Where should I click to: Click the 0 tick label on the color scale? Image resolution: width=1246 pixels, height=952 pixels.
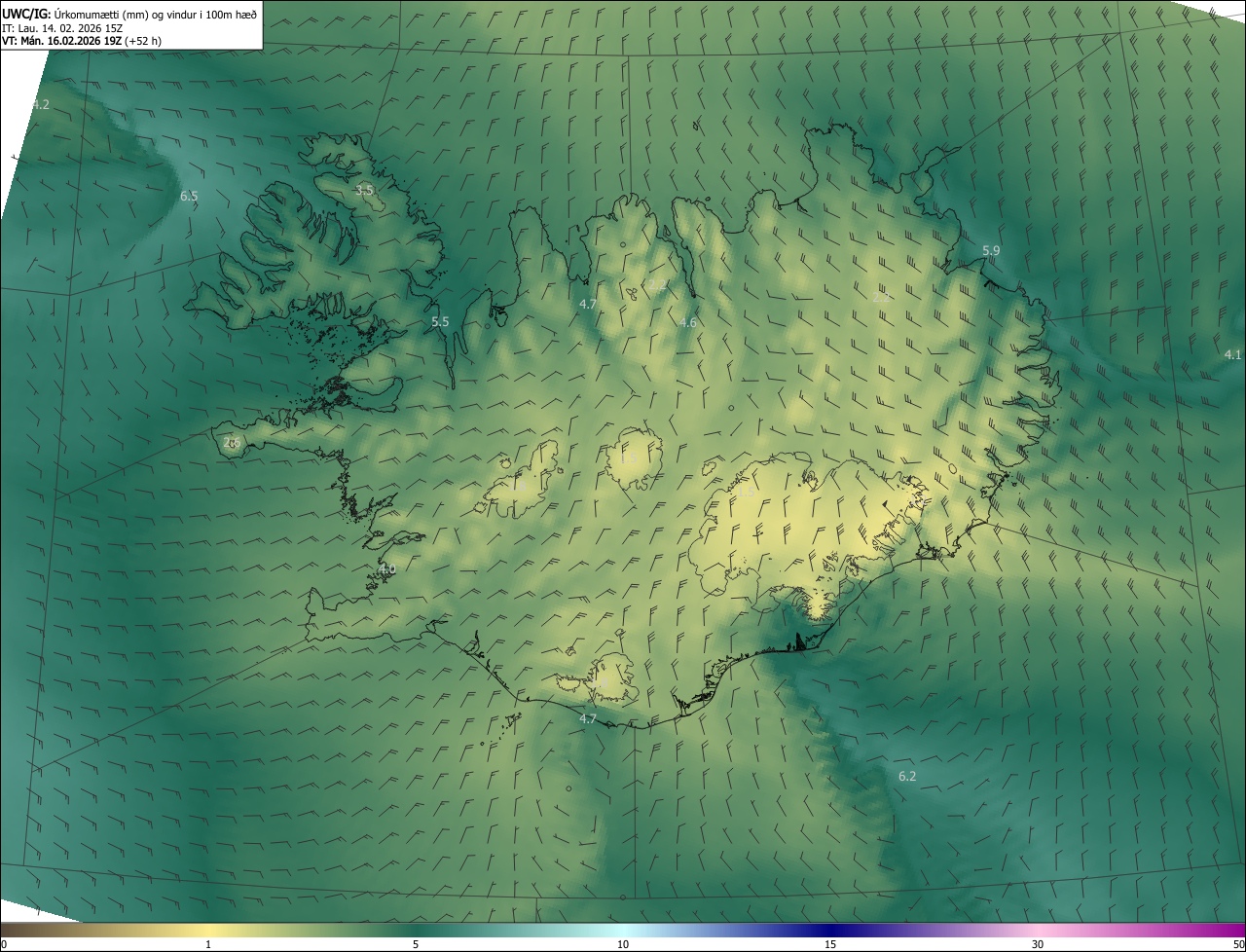pos(4,944)
